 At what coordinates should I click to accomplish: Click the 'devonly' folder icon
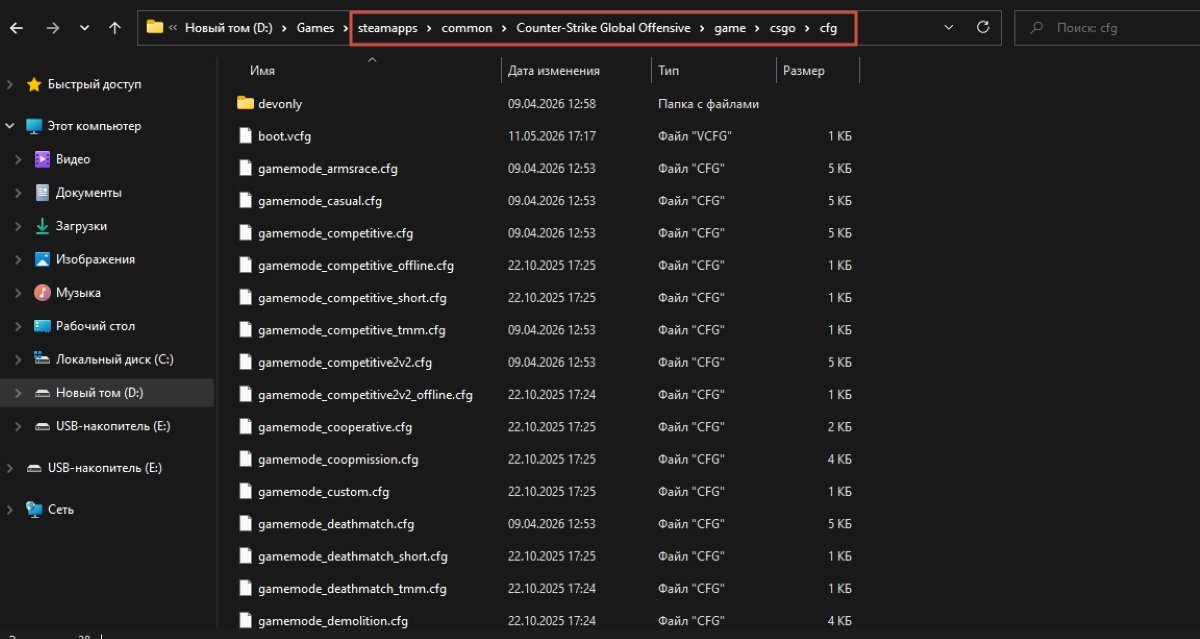(246, 103)
